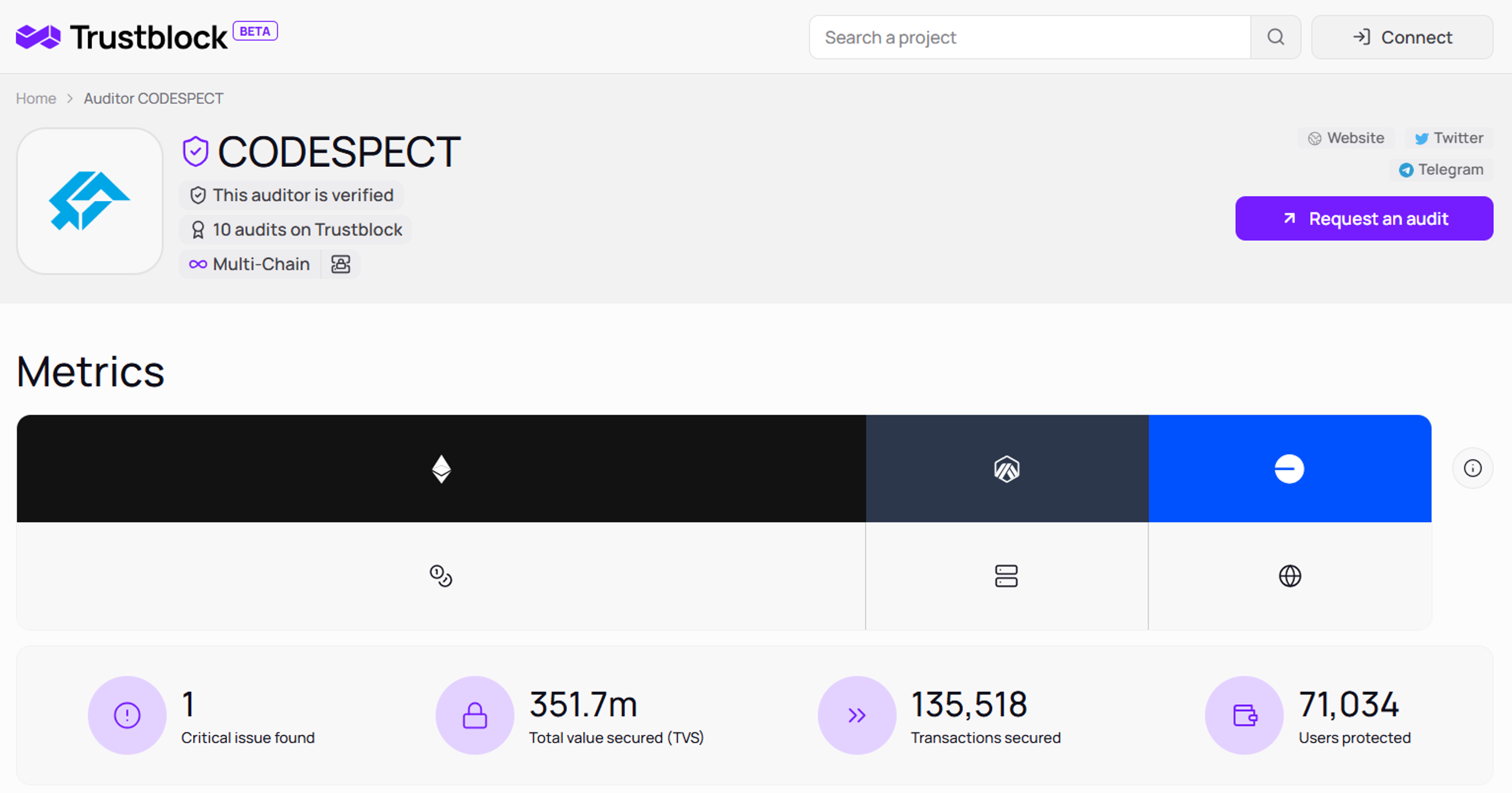The height and width of the screenshot is (793, 1512).
Task: Click the 351.7m value
Action: [x=583, y=704]
